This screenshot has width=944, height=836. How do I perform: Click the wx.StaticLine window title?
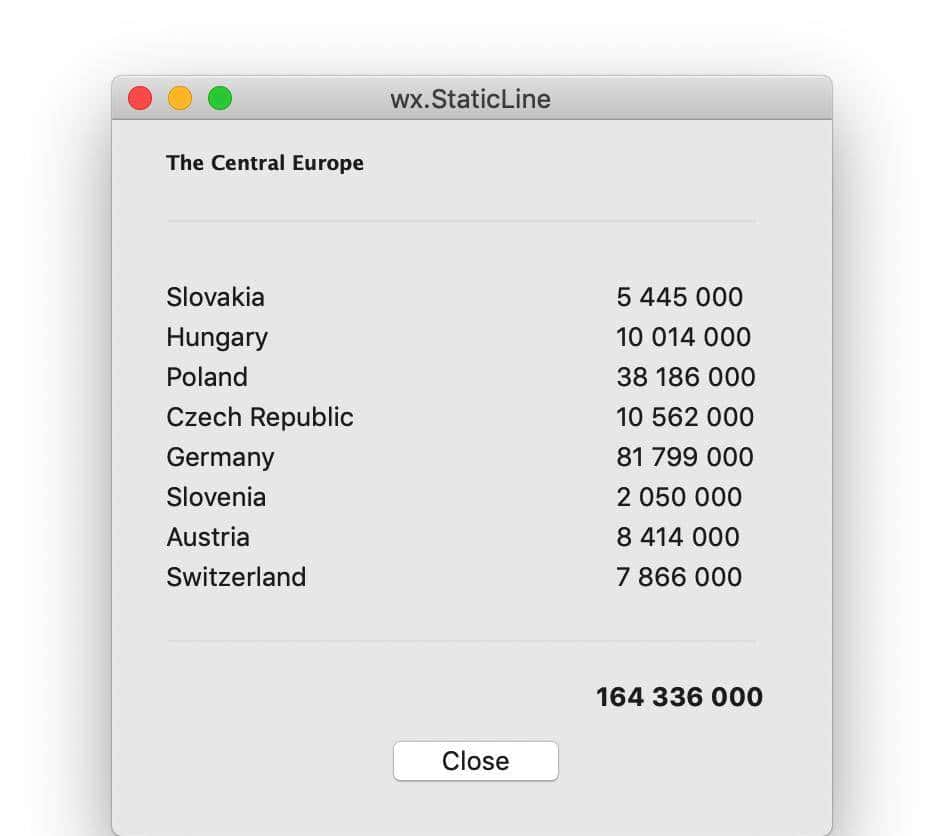click(470, 99)
